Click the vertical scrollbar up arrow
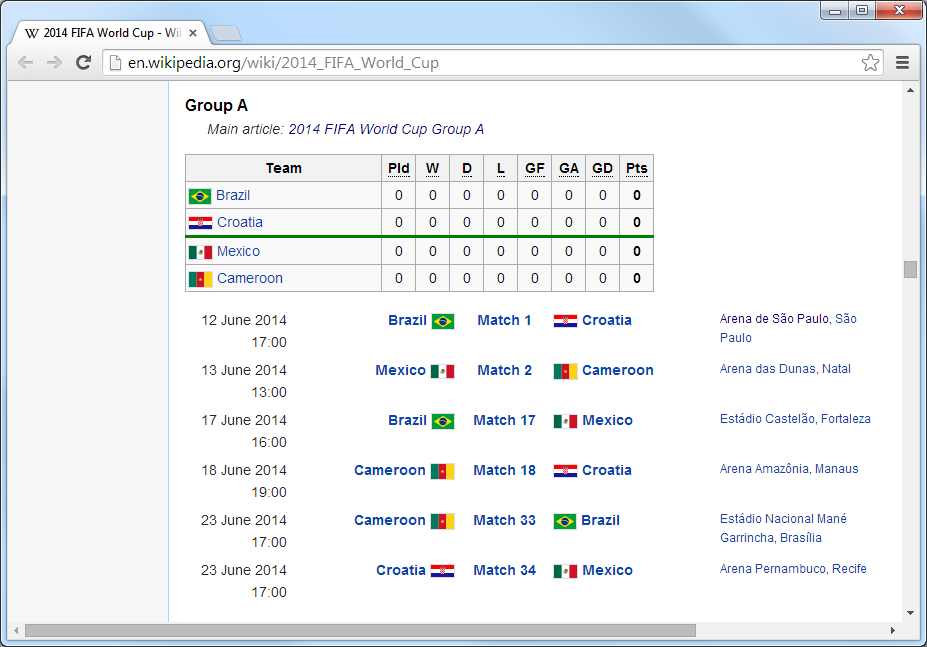 coord(910,90)
